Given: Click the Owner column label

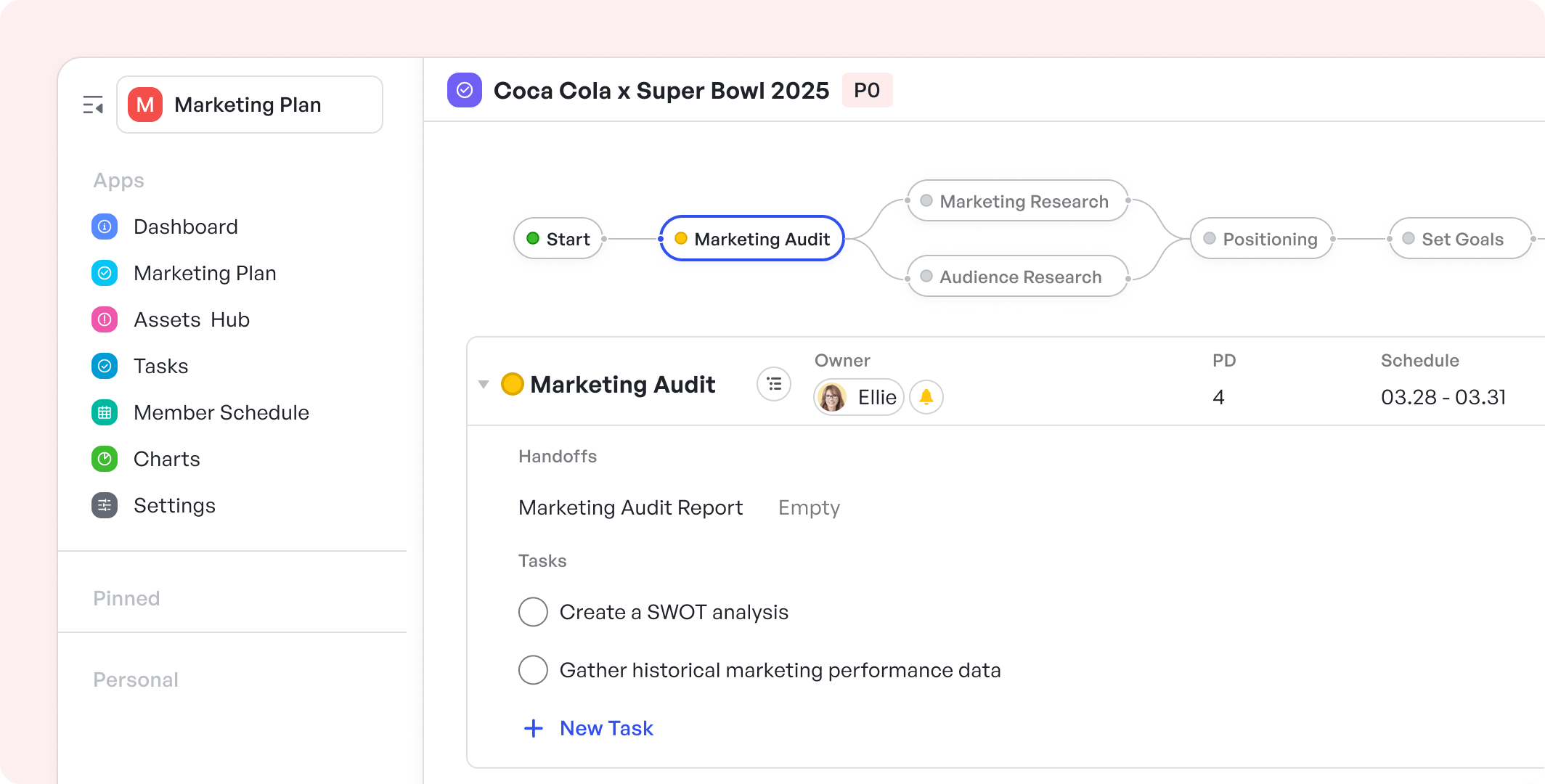Looking at the screenshot, I should pos(842,361).
